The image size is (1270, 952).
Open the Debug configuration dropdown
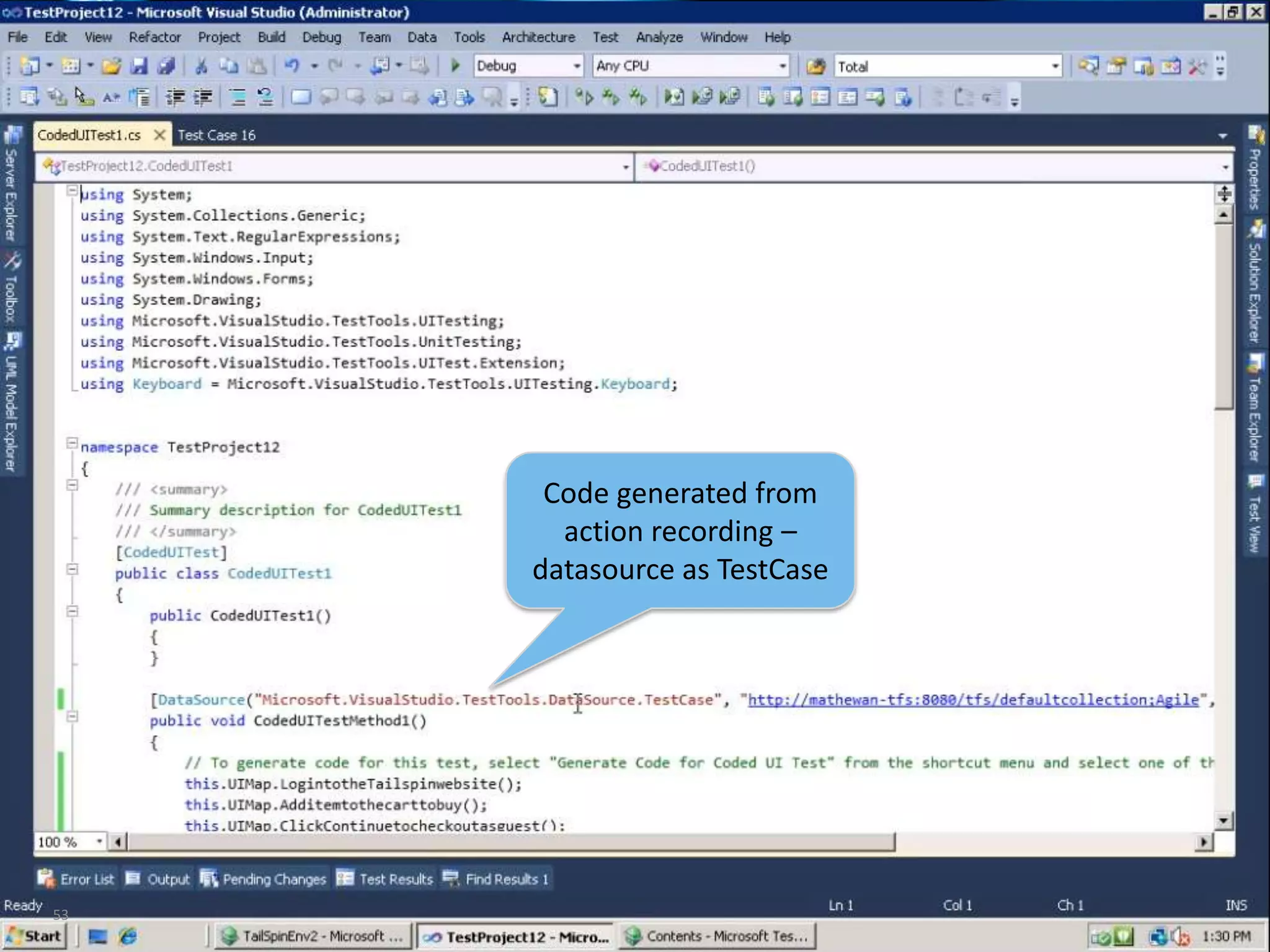point(576,66)
